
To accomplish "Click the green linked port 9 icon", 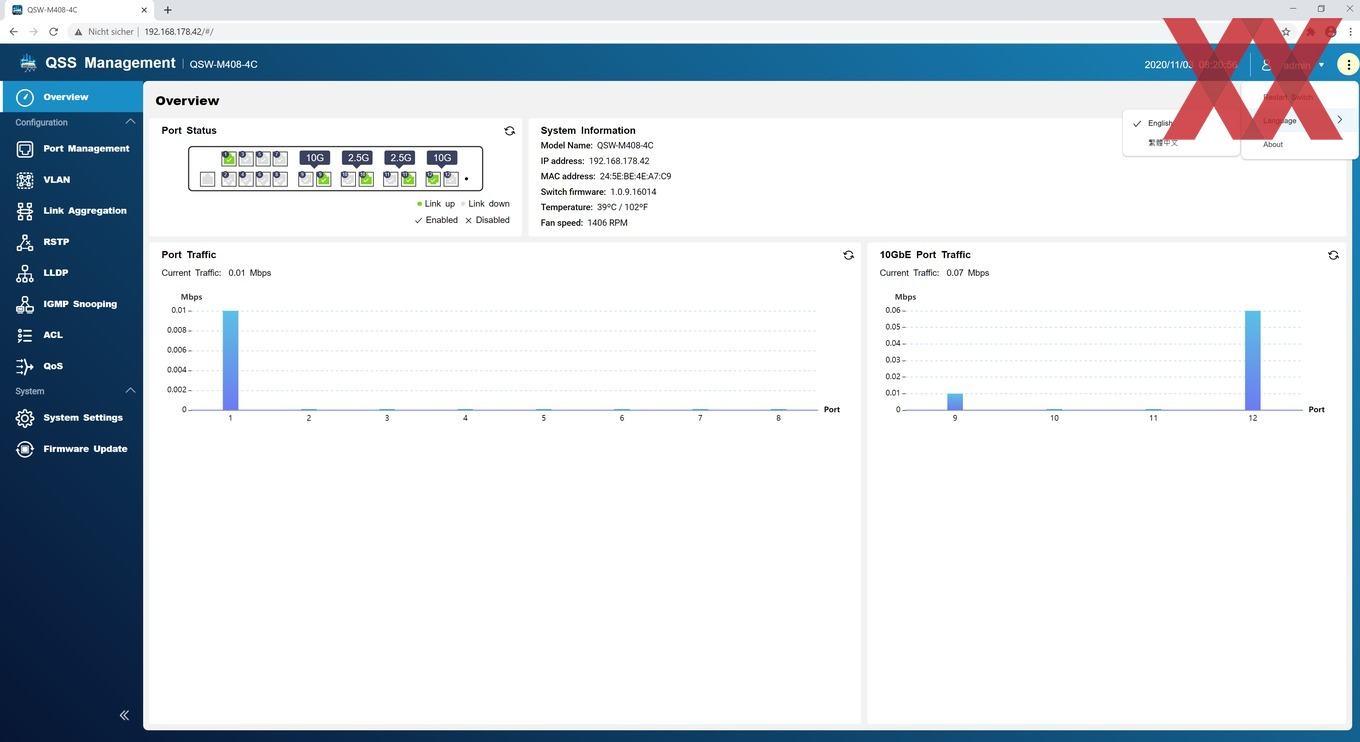I will tap(324, 179).
